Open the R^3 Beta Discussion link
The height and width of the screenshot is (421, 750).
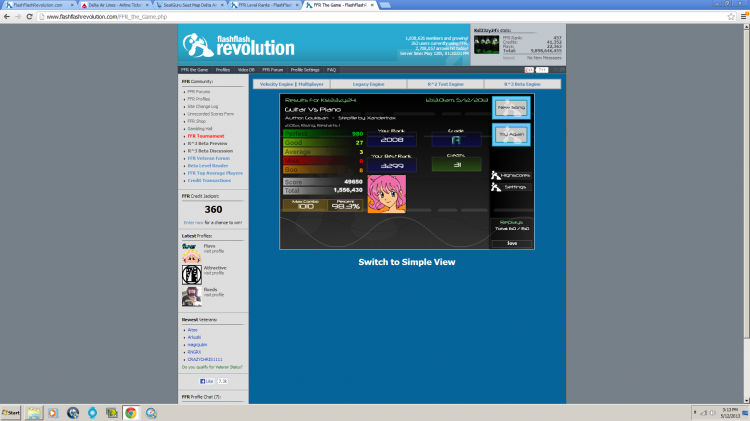[x=210, y=151]
